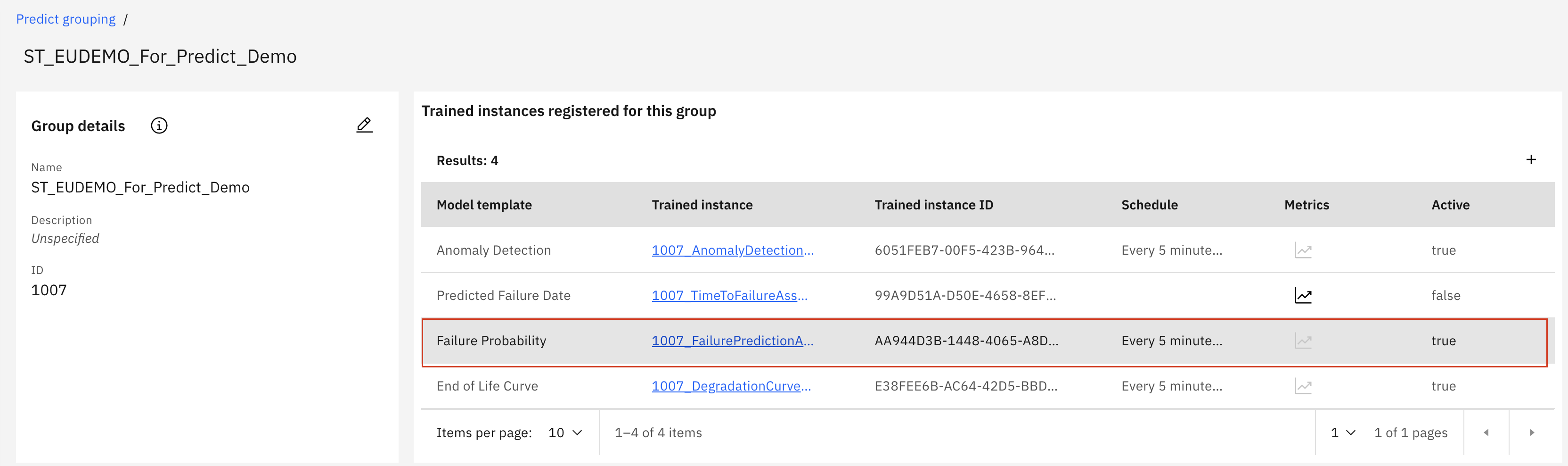The width and height of the screenshot is (1568, 466).
Task: Open metrics chart for End of Life Curve
Action: coord(1303,386)
